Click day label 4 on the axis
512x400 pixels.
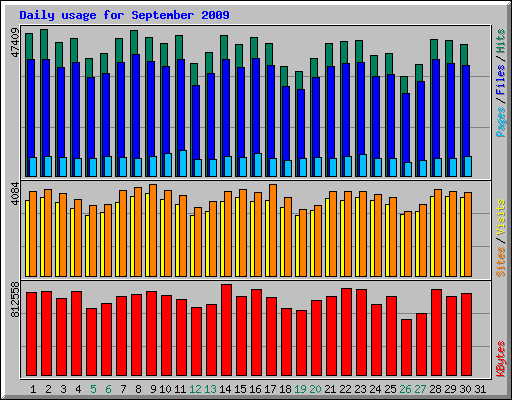click(78, 389)
